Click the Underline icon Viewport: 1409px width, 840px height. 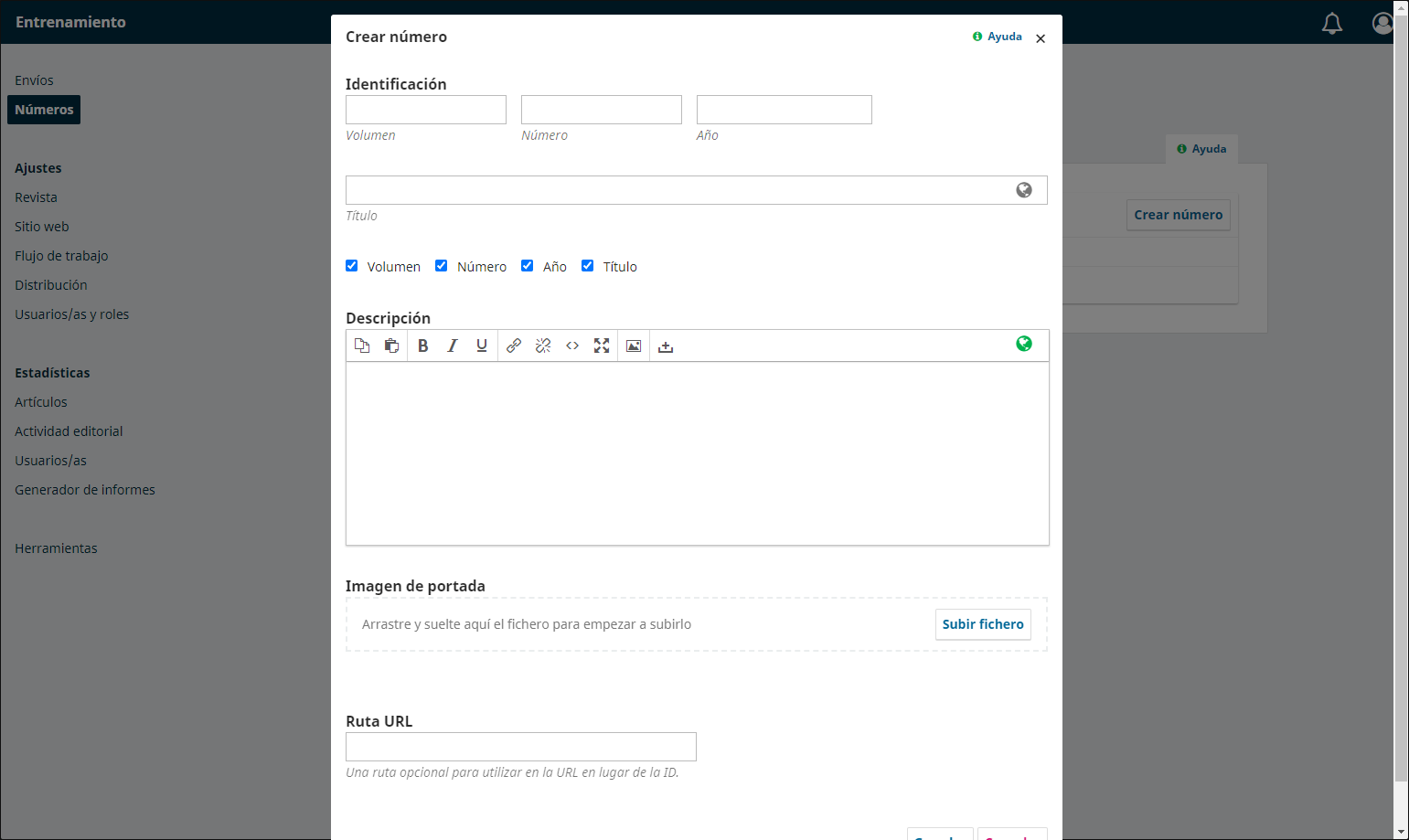pos(482,346)
